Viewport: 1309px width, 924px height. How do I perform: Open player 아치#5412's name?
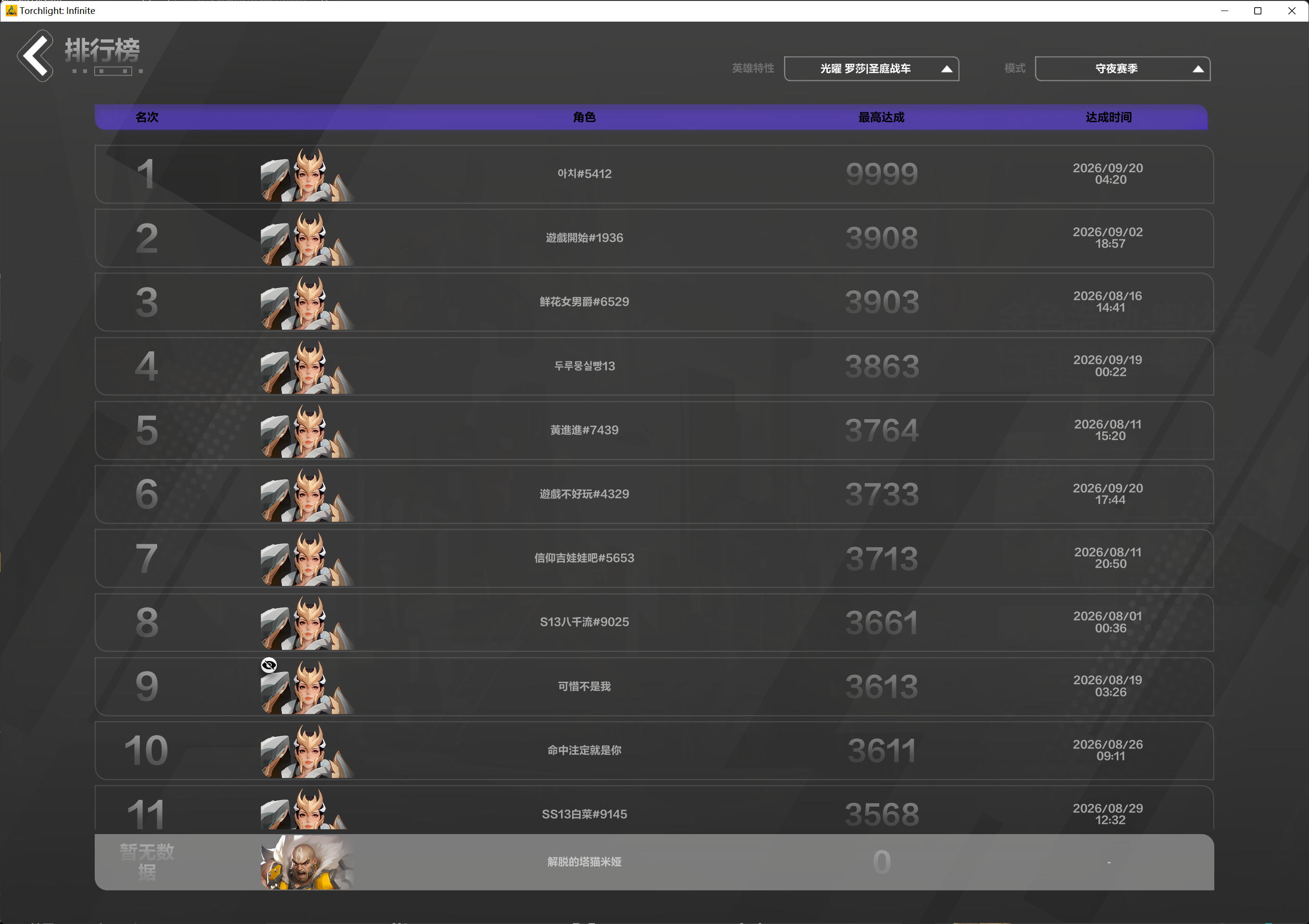coord(585,174)
